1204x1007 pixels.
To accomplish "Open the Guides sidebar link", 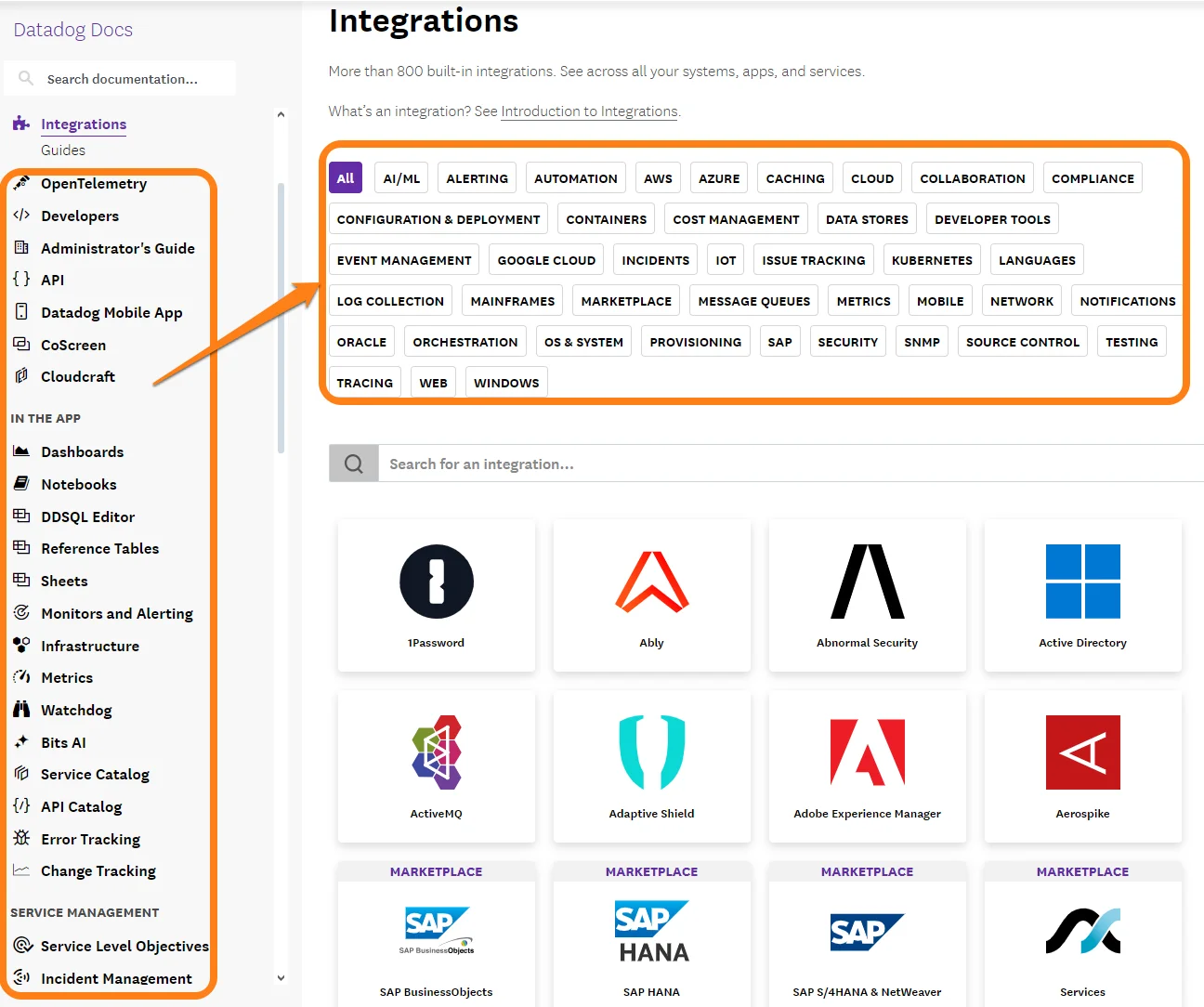I will [x=63, y=150].
